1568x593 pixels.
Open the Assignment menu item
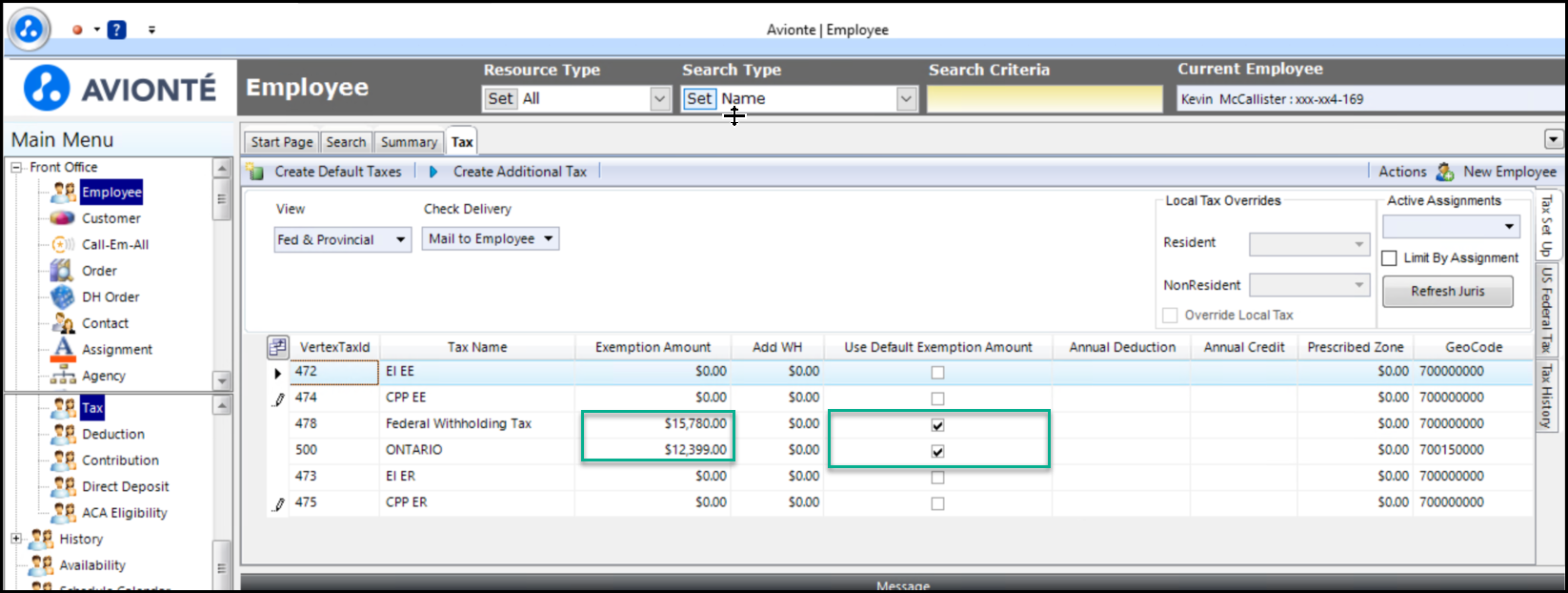pyautogui.click(x=117, y=349)
